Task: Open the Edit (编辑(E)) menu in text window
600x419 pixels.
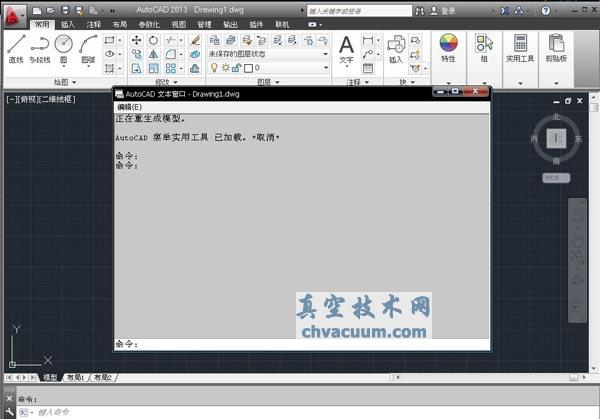Action: pos(130,106)
